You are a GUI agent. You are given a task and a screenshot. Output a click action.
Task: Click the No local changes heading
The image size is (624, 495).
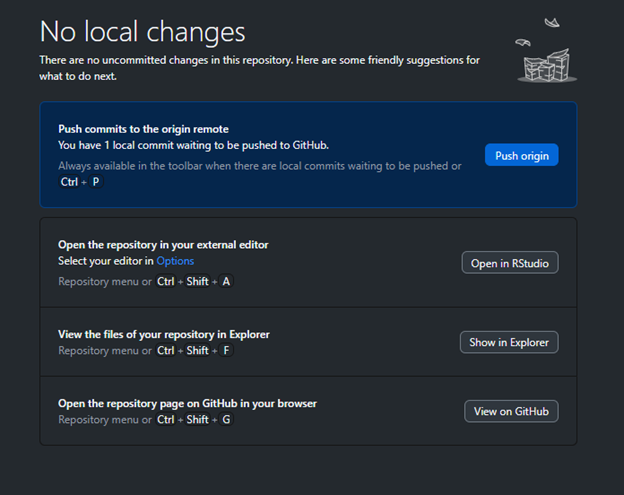(143, 31)
